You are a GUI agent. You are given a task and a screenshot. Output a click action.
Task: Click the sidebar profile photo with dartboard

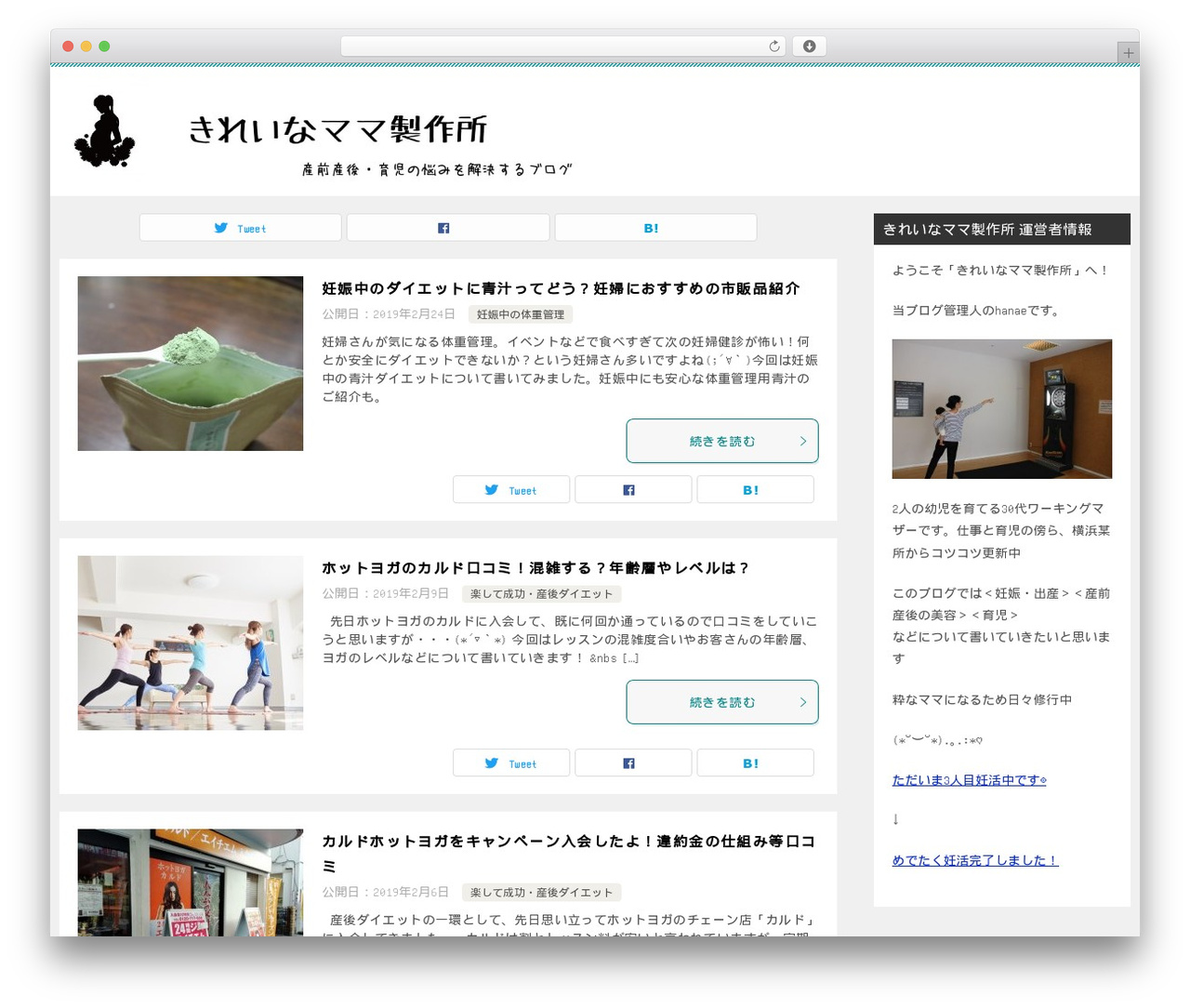point(1002,409)
